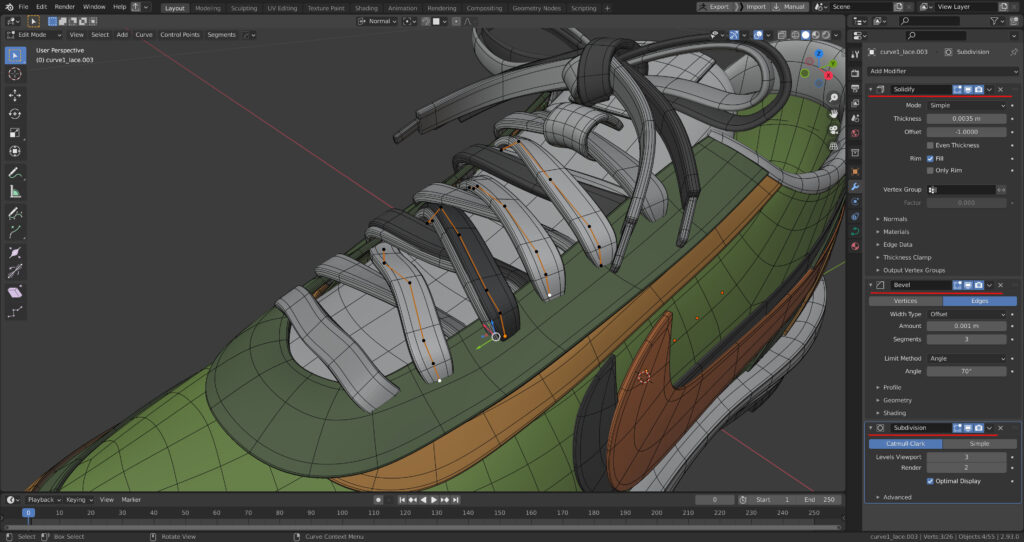Open the Object Data curve properties tab
The image size is (1024, 542).
855,231
